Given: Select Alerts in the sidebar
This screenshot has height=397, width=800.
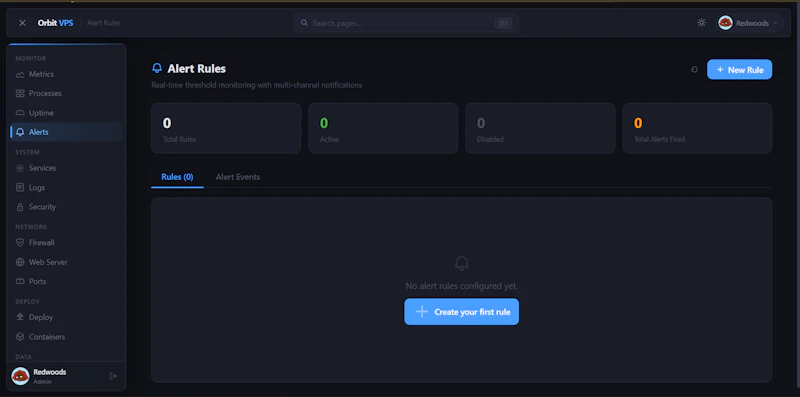Looking at the screenshot, I should point(66,132).
